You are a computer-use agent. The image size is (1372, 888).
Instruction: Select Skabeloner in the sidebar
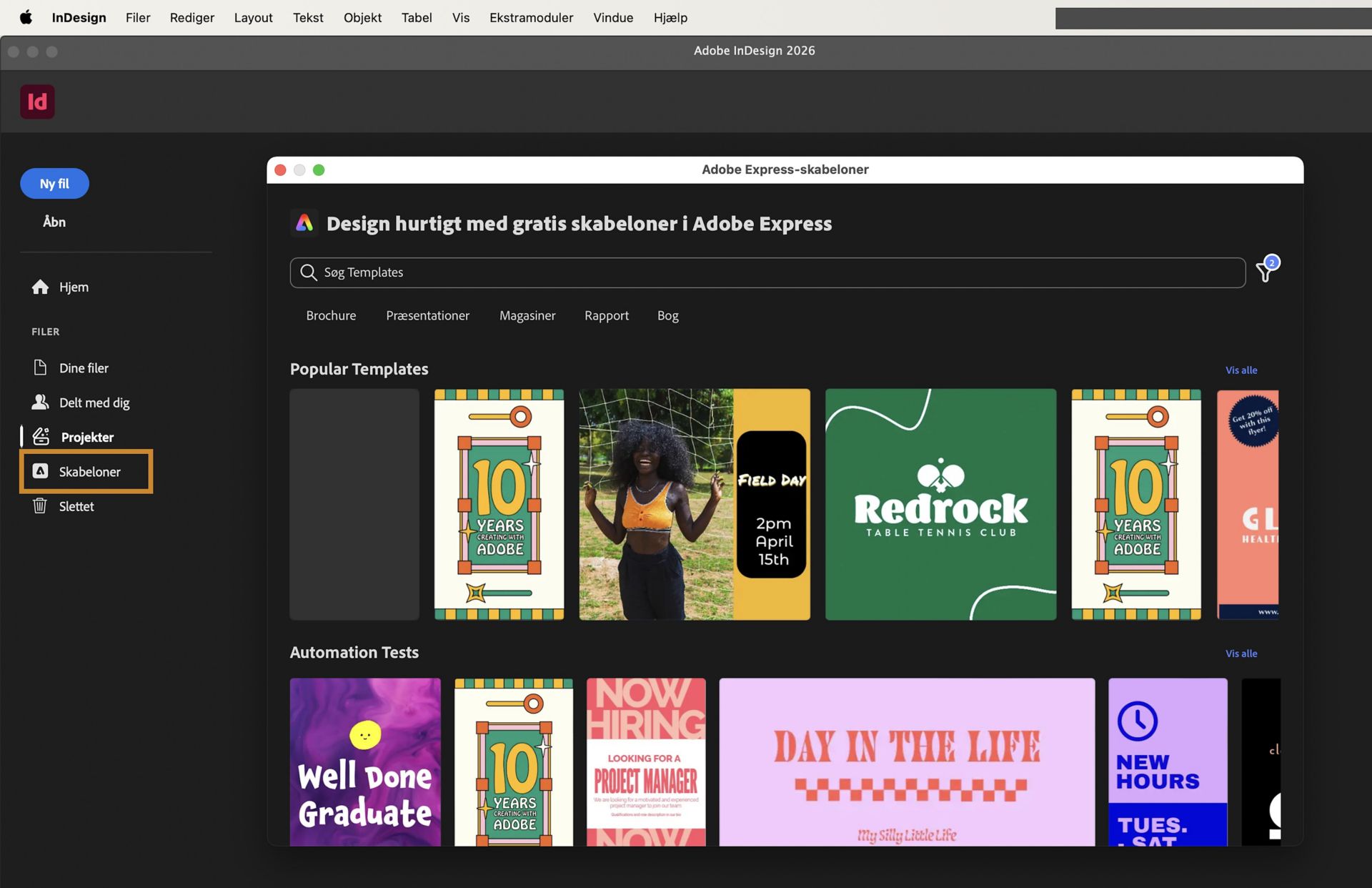click(x=89, y=471)
